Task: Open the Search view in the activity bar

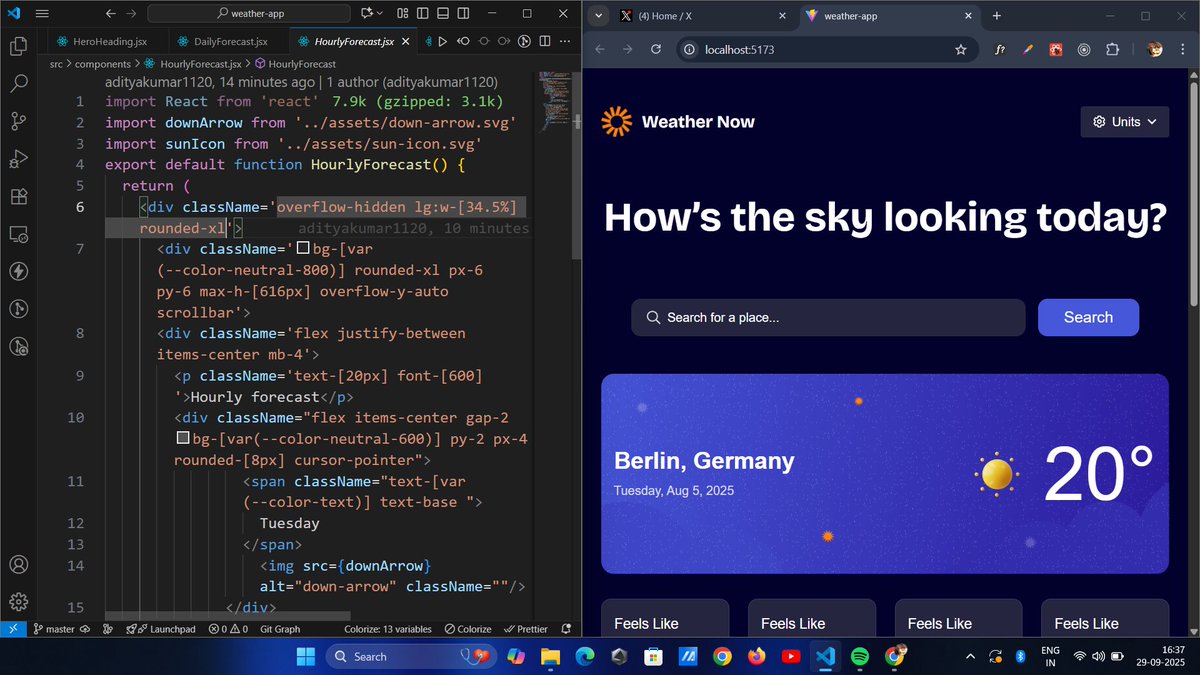Action: pos(18,84)
